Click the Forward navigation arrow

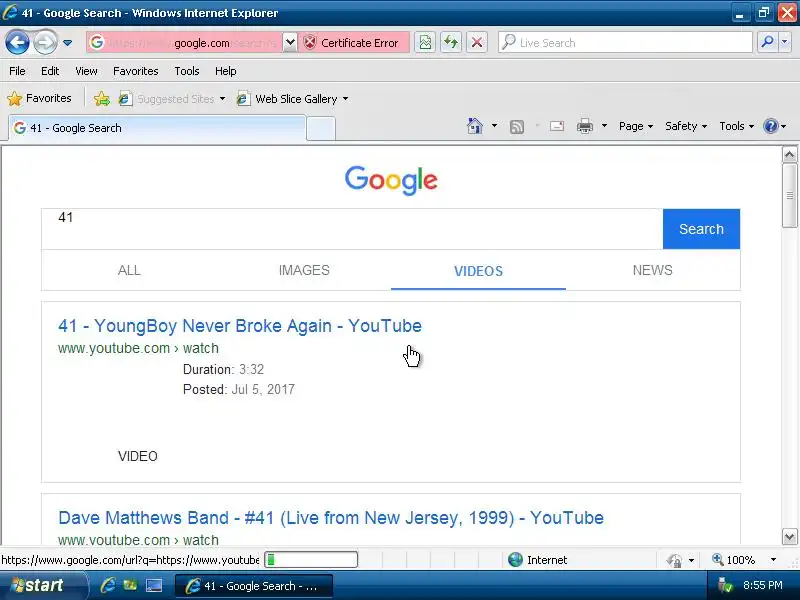tap(45, 42)
